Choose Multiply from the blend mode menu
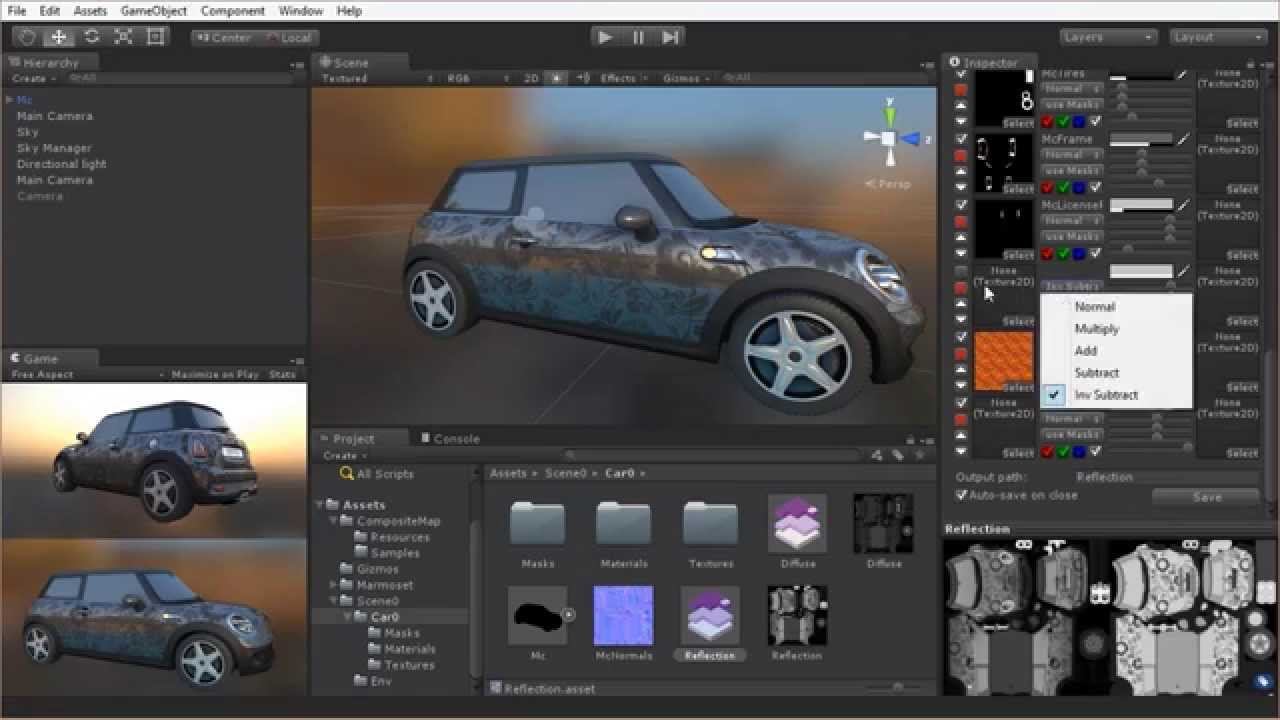 coord(1097,329)
